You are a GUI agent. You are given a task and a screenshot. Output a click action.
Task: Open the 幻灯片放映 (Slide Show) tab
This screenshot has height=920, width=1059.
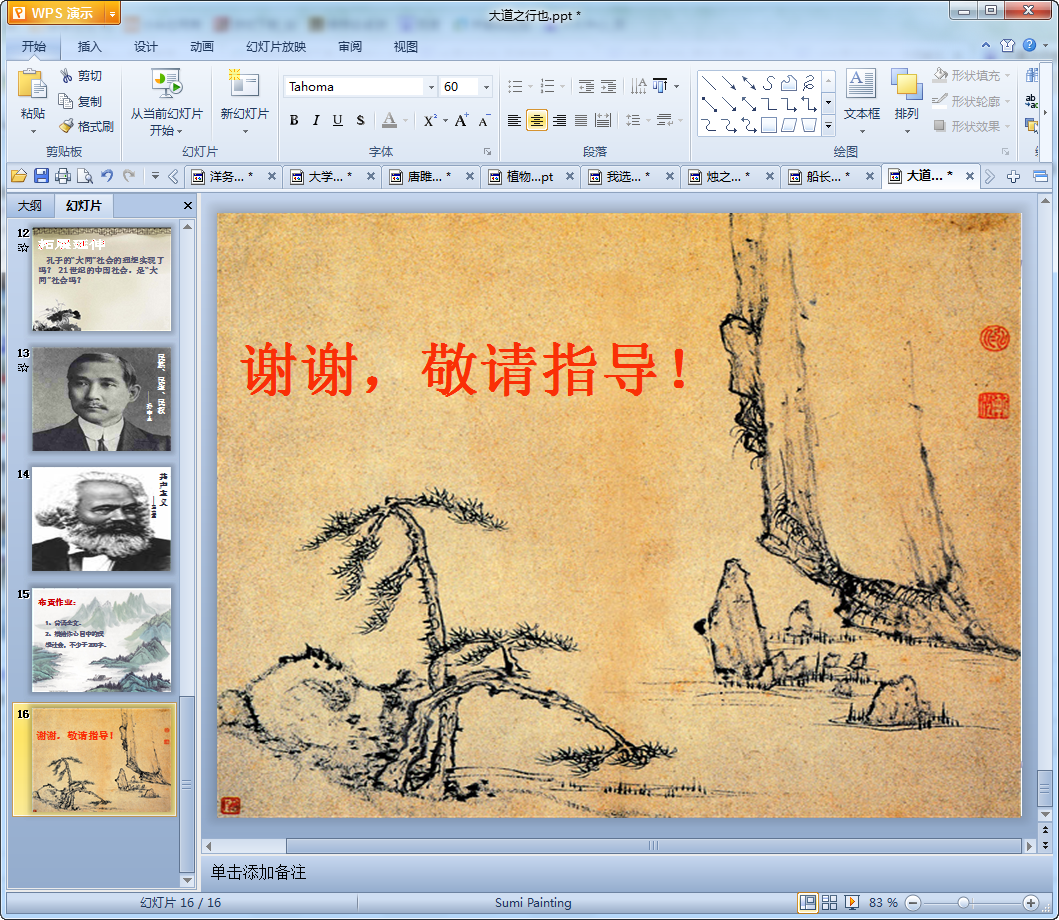(276, 47)
